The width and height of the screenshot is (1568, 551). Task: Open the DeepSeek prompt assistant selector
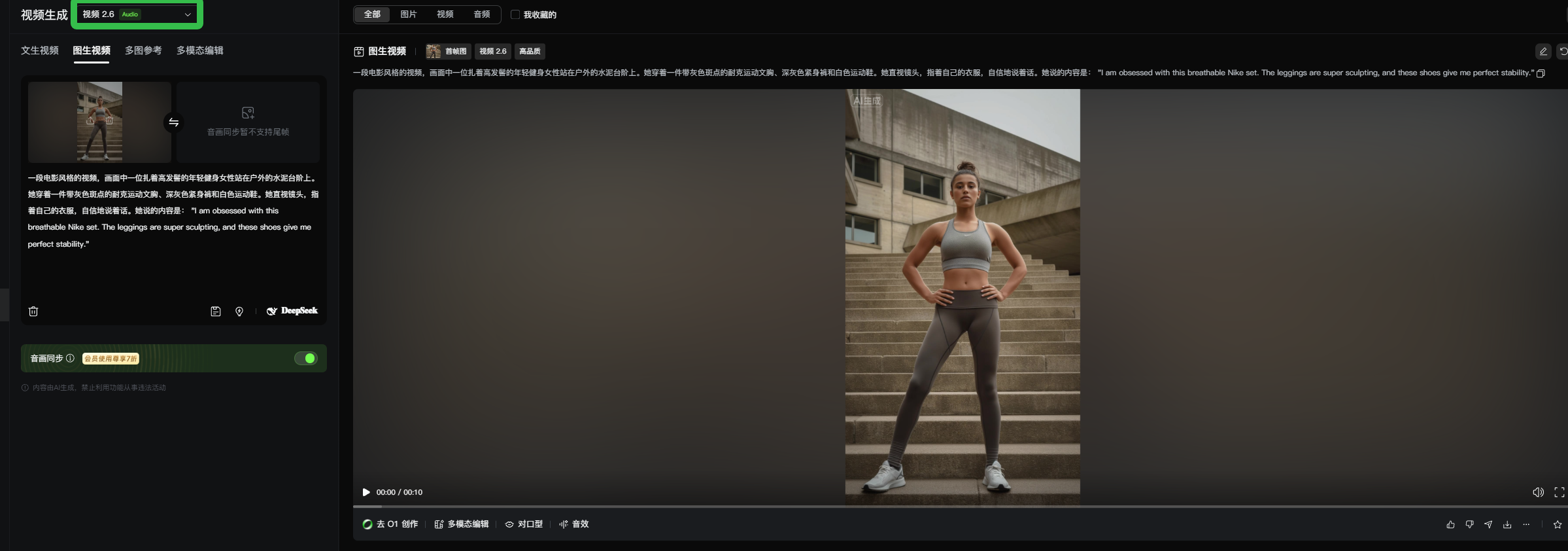click(292, 311)
